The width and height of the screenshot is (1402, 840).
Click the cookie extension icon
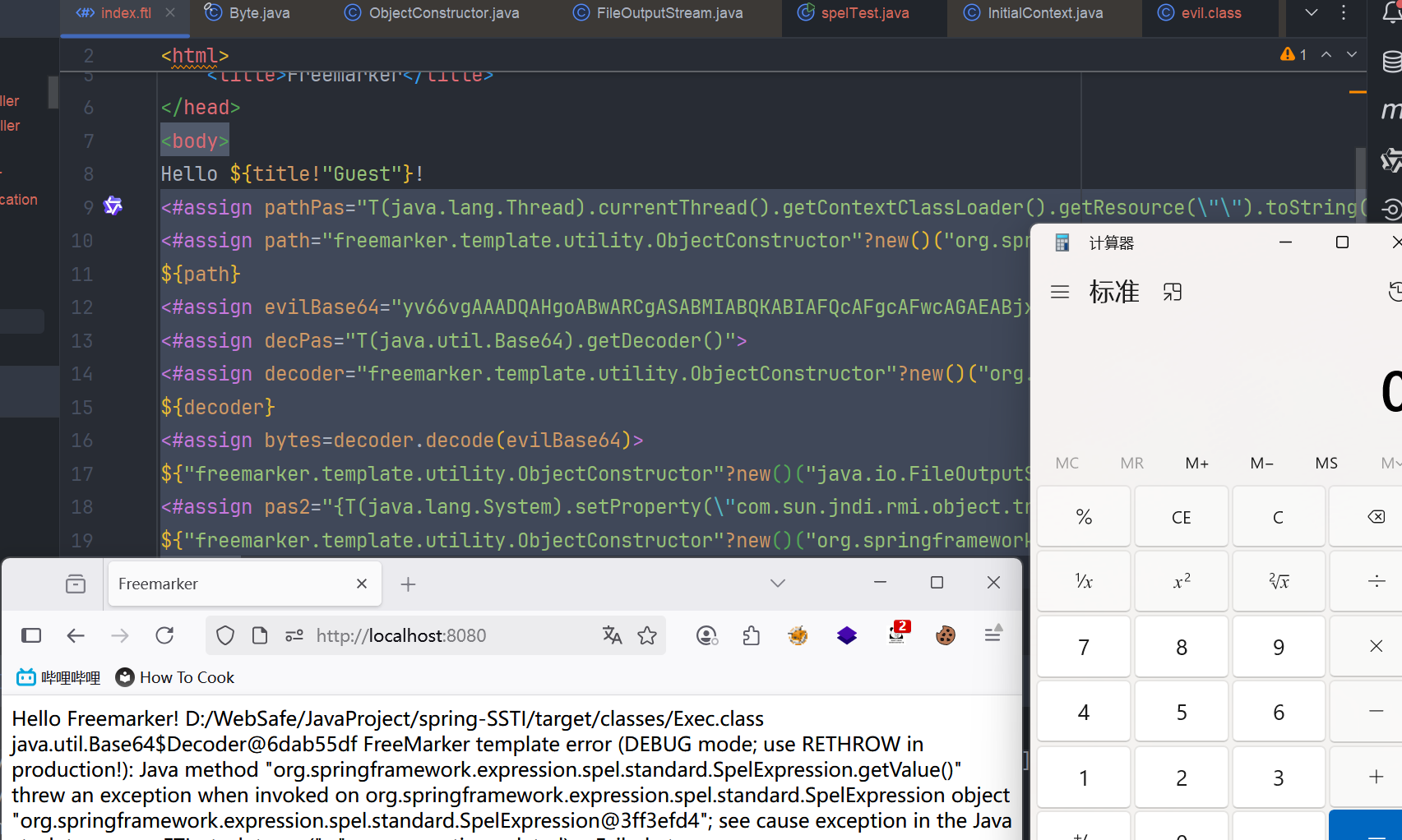point(946,635)
